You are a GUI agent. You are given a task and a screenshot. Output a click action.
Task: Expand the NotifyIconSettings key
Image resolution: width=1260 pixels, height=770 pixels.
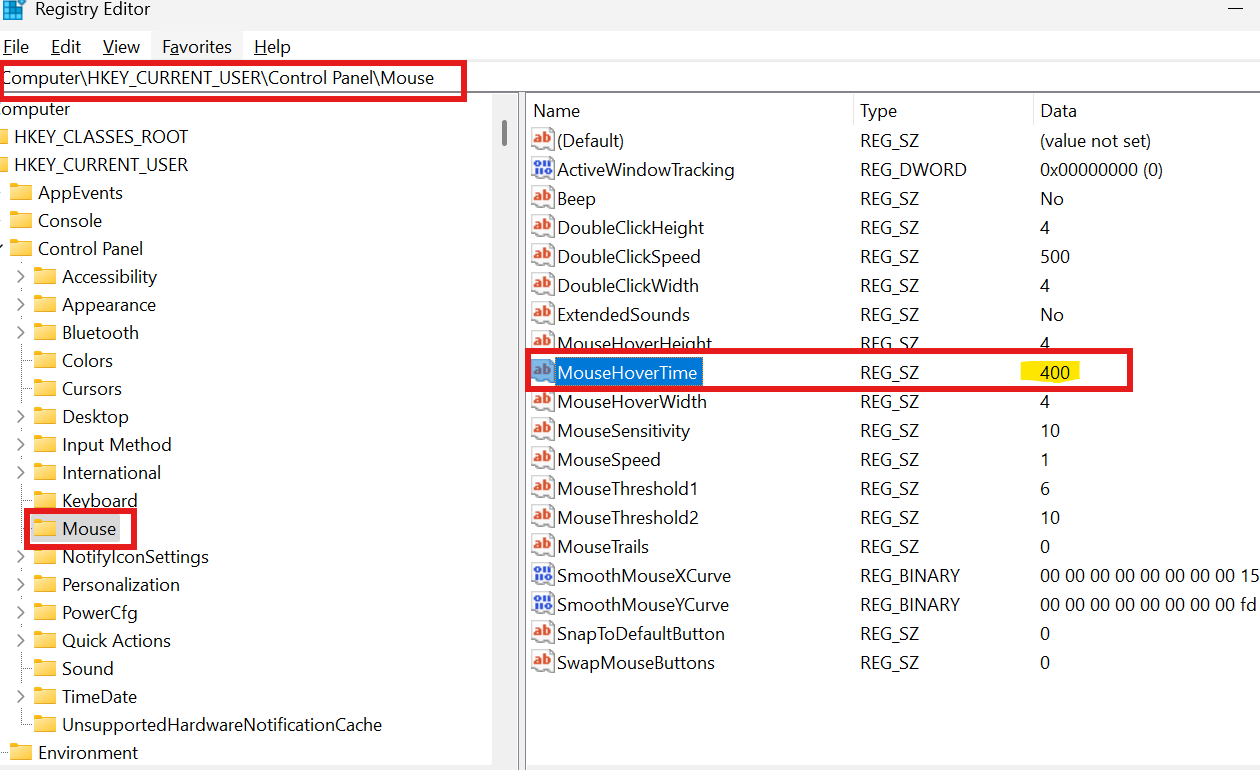point(20,556)
